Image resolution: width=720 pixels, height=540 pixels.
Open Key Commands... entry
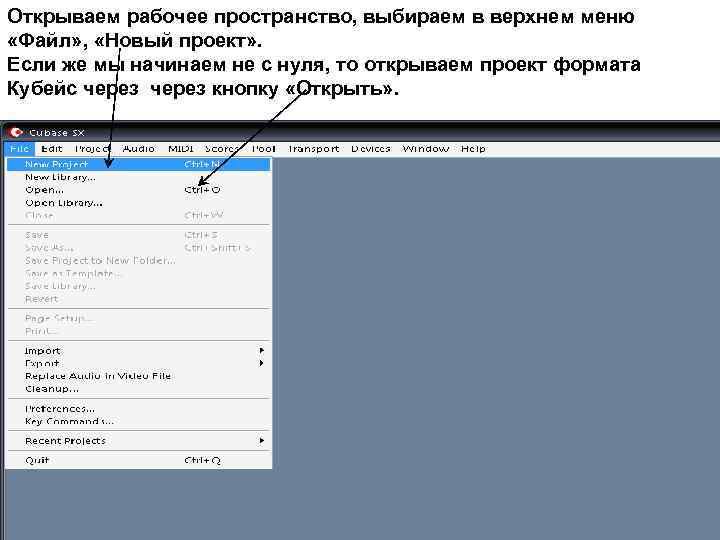click(139, 421)
